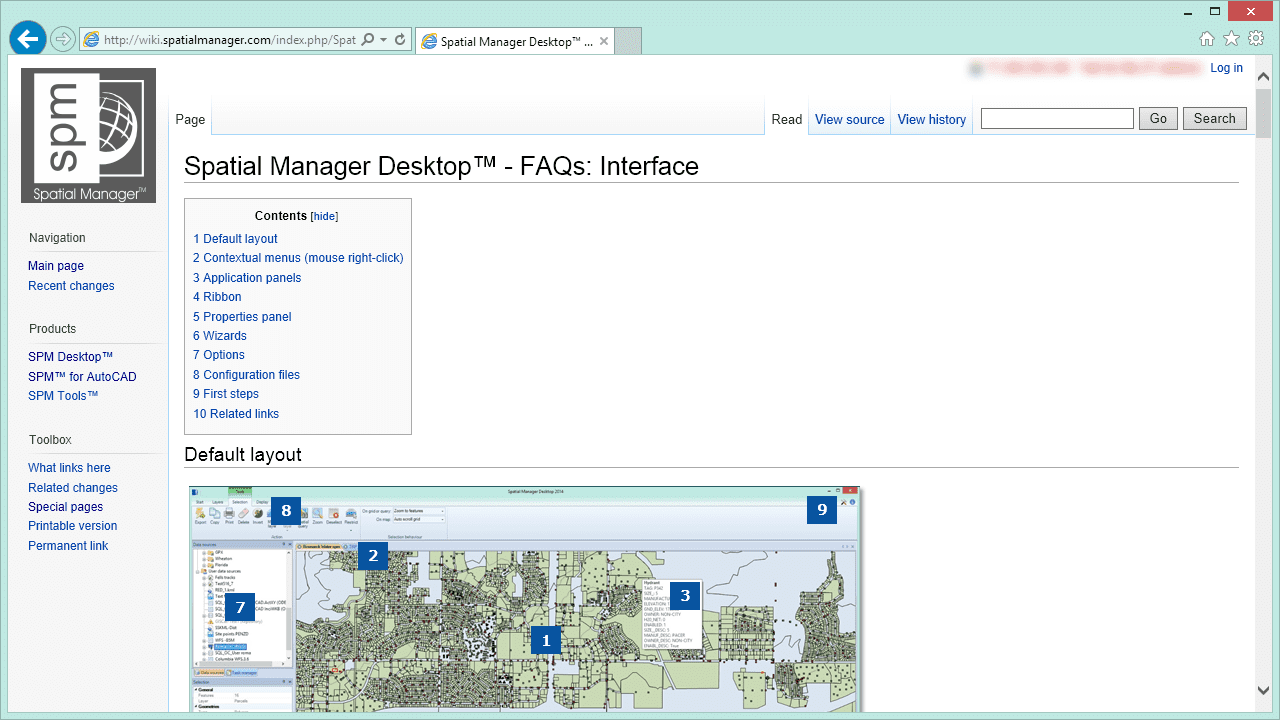Close the Spatial Manager Desktop tab
The image size is (1280, 720).
click(x=604, y=41)
